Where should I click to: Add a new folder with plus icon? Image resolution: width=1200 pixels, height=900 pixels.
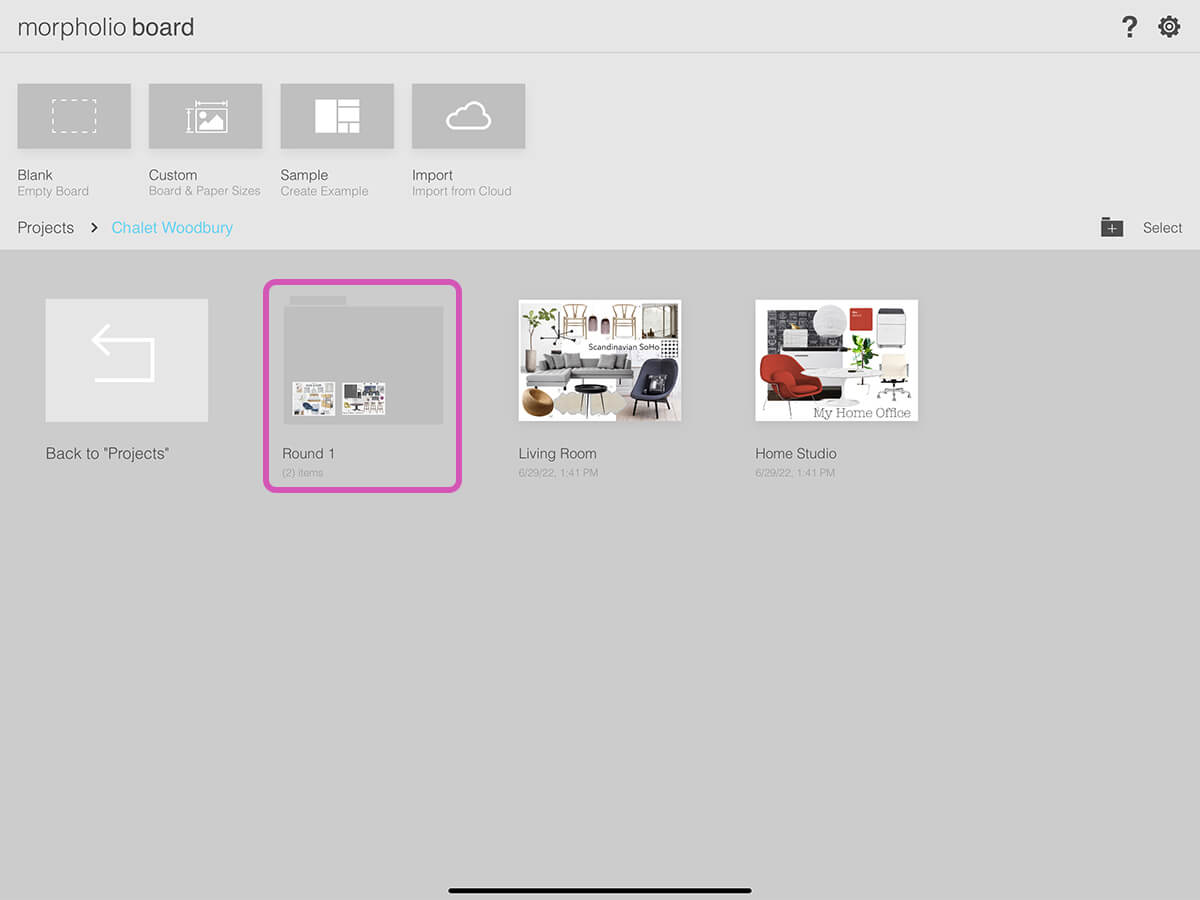point(1112,227)
